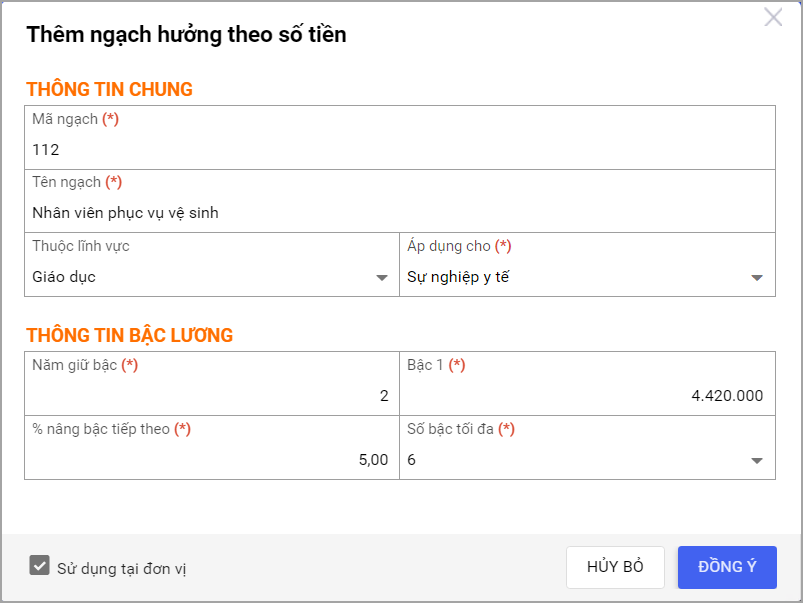Uncheck the Sử dụng tại đơn vị checkbox
This screenshot has height=603, width=803.
39,565
